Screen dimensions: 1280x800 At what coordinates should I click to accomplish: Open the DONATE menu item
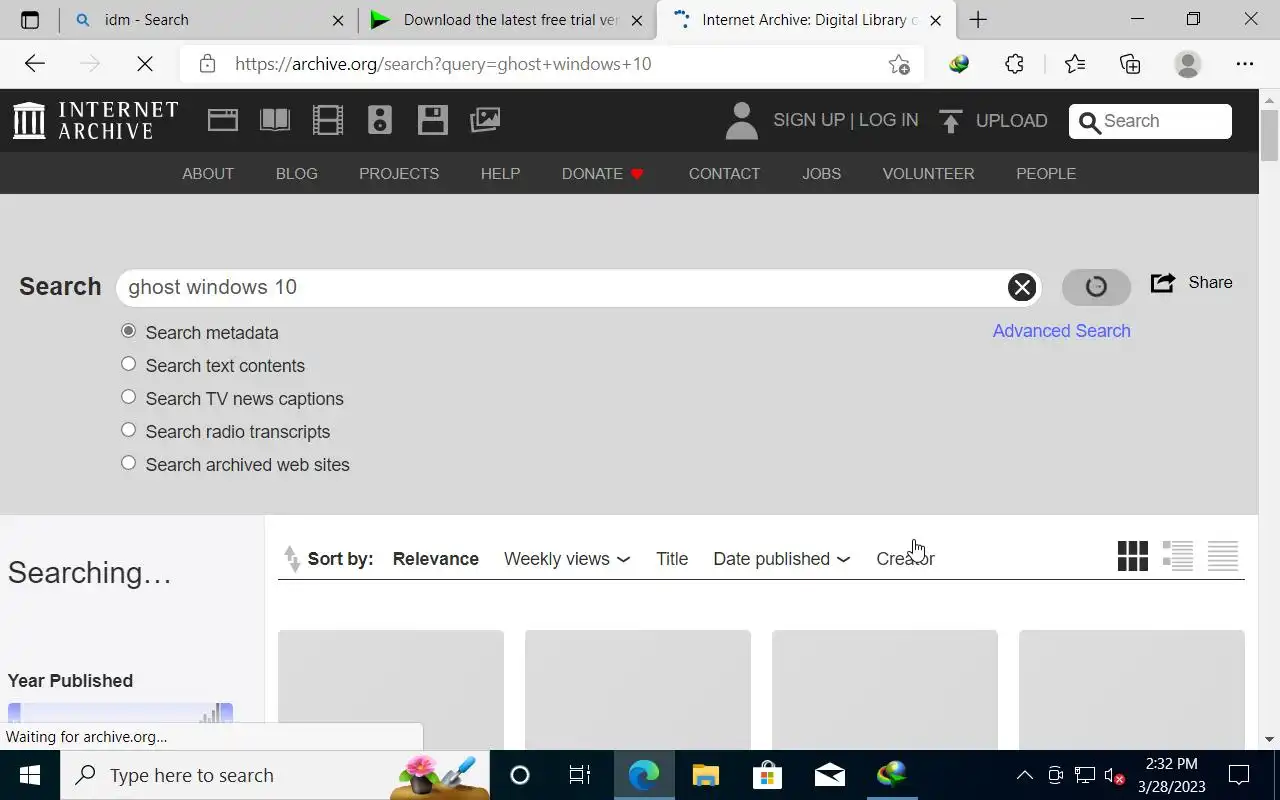pos(603,173)
